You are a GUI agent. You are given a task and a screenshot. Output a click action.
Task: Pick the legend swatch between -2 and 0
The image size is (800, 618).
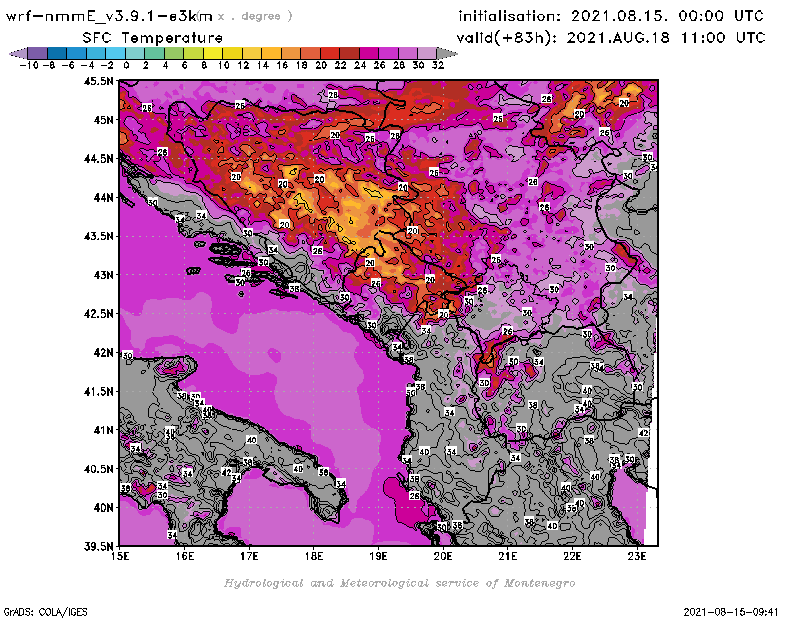click(x=115, y=53)
